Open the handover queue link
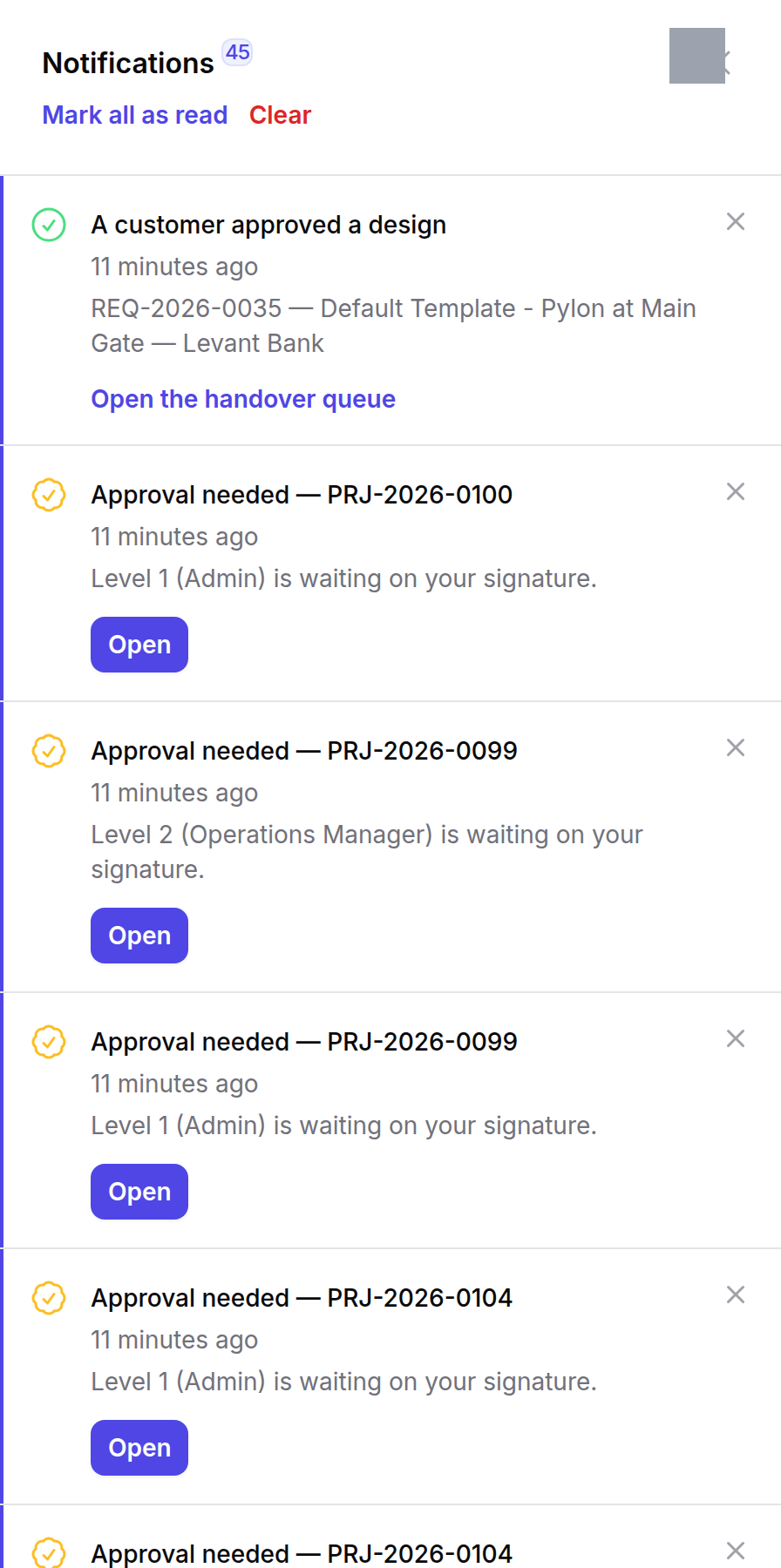Image resolution: width=781 pixels, height=1568 pixels. (x=243, y=399)
